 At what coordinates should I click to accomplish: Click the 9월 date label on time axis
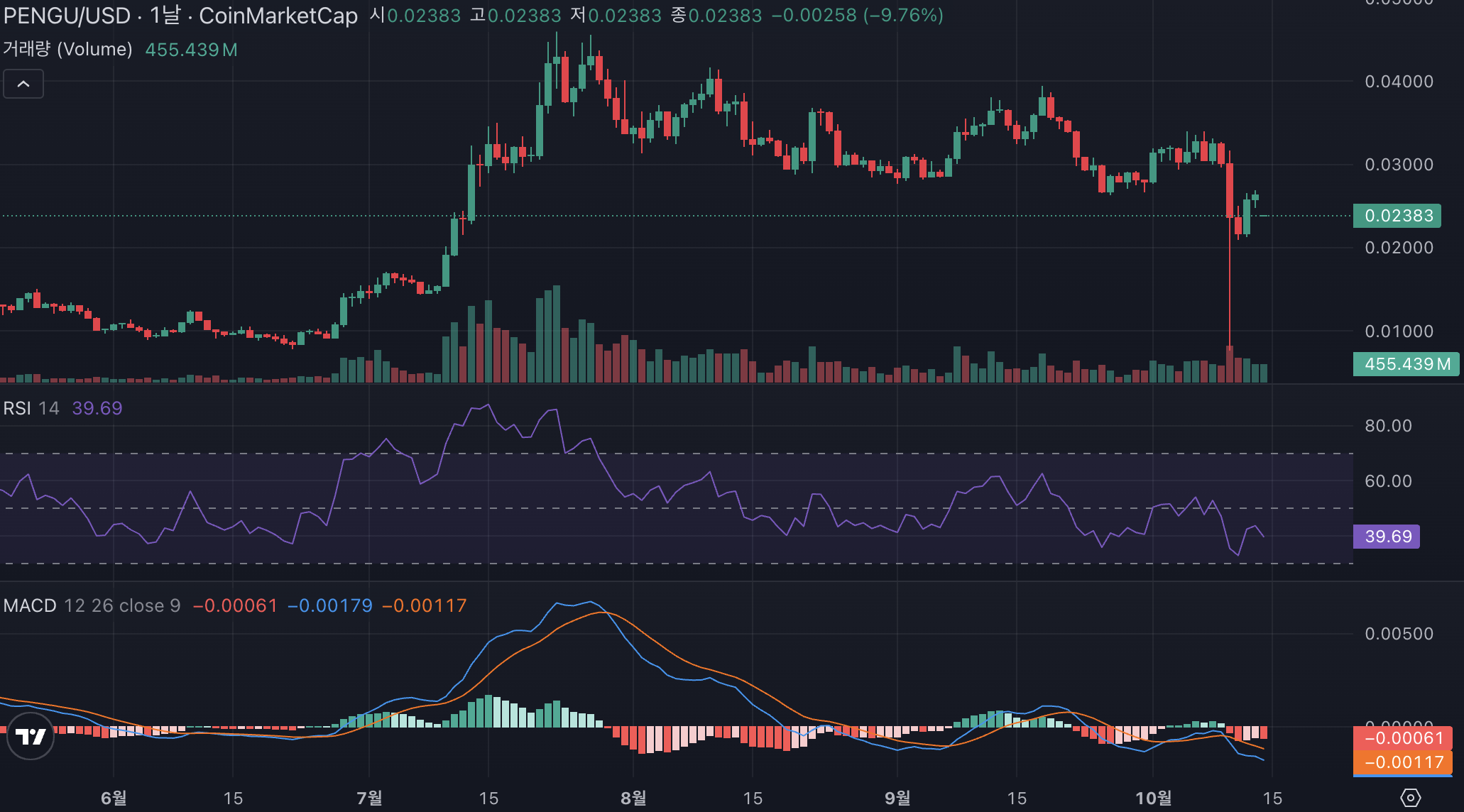pyautogui.click(x=897, y=799)
